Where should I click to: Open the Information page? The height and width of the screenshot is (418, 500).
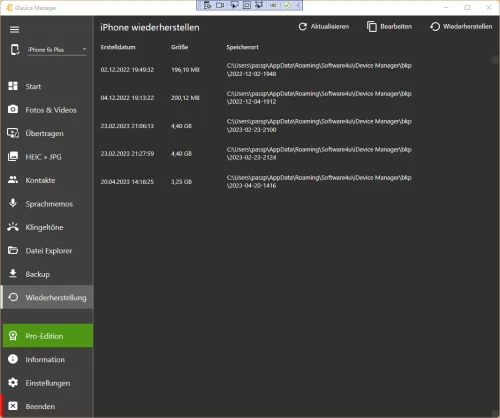[x=47, y=359]
